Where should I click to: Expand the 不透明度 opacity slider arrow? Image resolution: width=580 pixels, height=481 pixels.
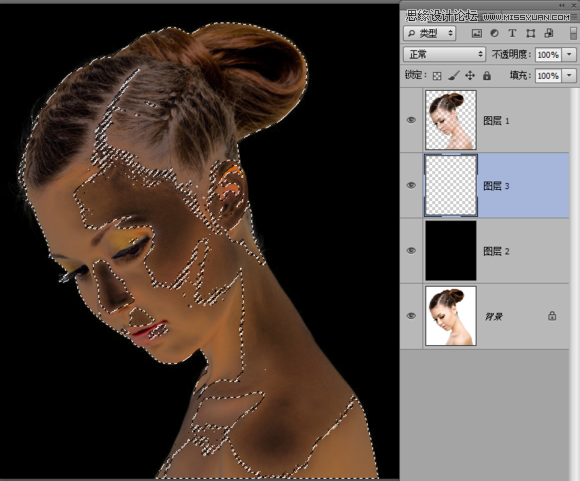click(x=569, y=55)
